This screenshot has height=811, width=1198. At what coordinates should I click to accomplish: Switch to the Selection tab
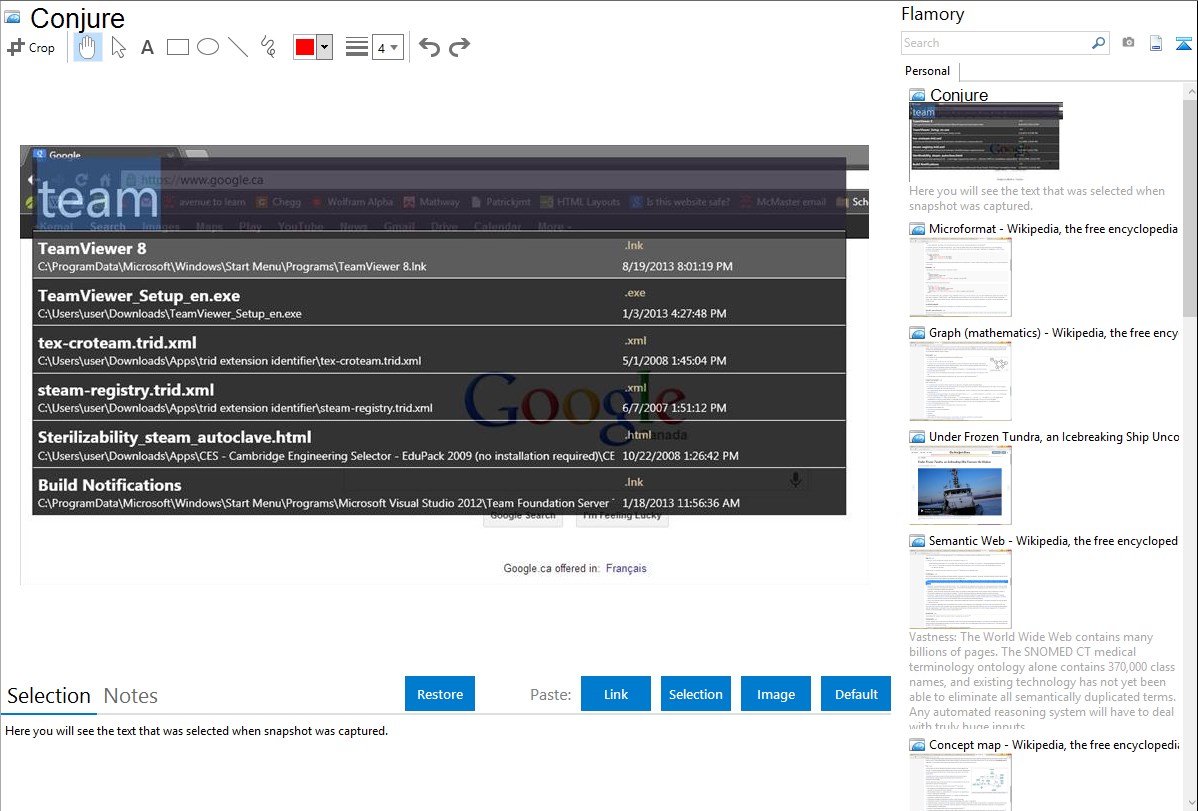[49, 696]
